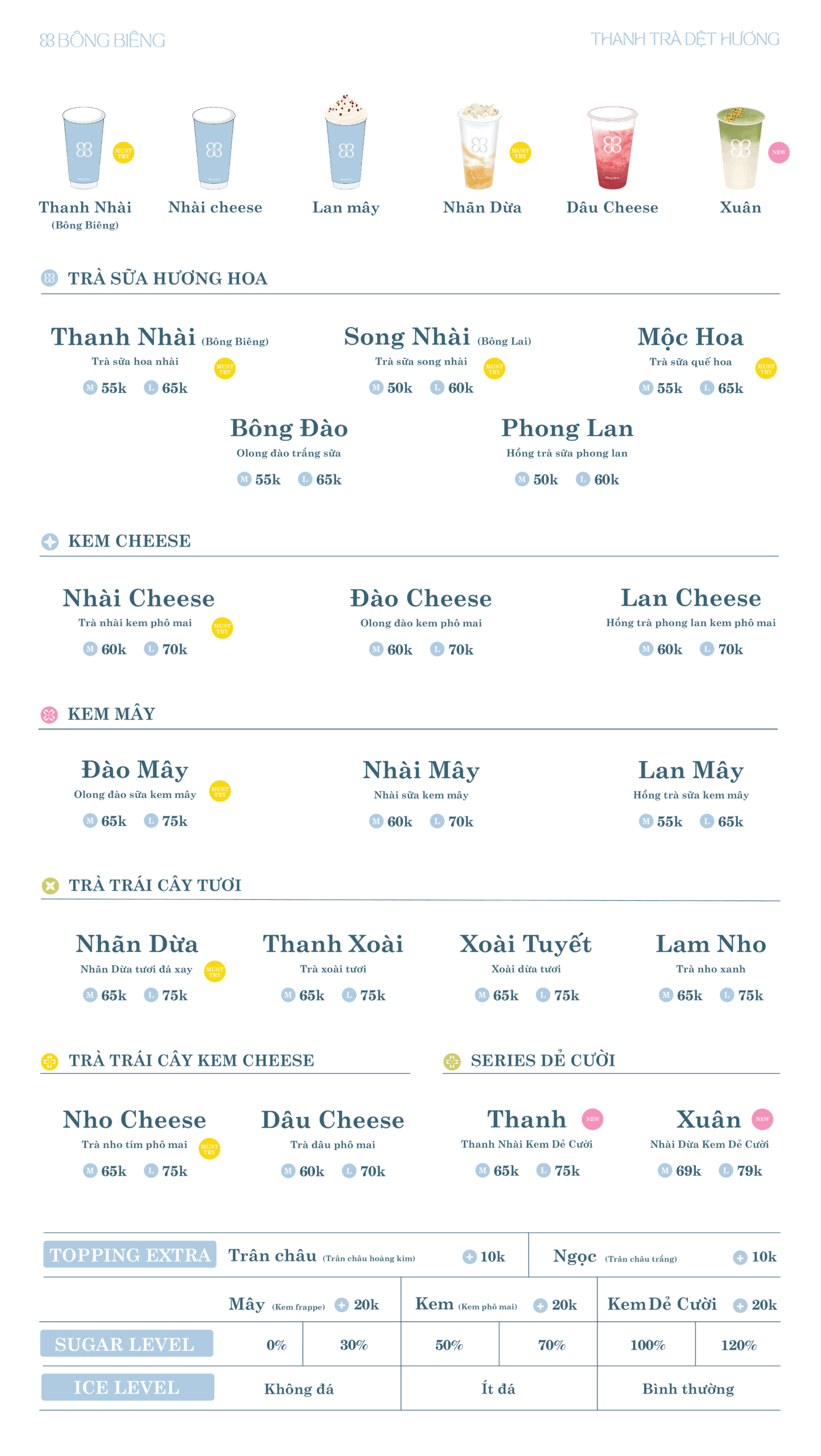The image size is (821, 1456).
Task: Click the Trà Trái Cây Tươi section icon
Action: pyautogui.click(x=50, y=886)
